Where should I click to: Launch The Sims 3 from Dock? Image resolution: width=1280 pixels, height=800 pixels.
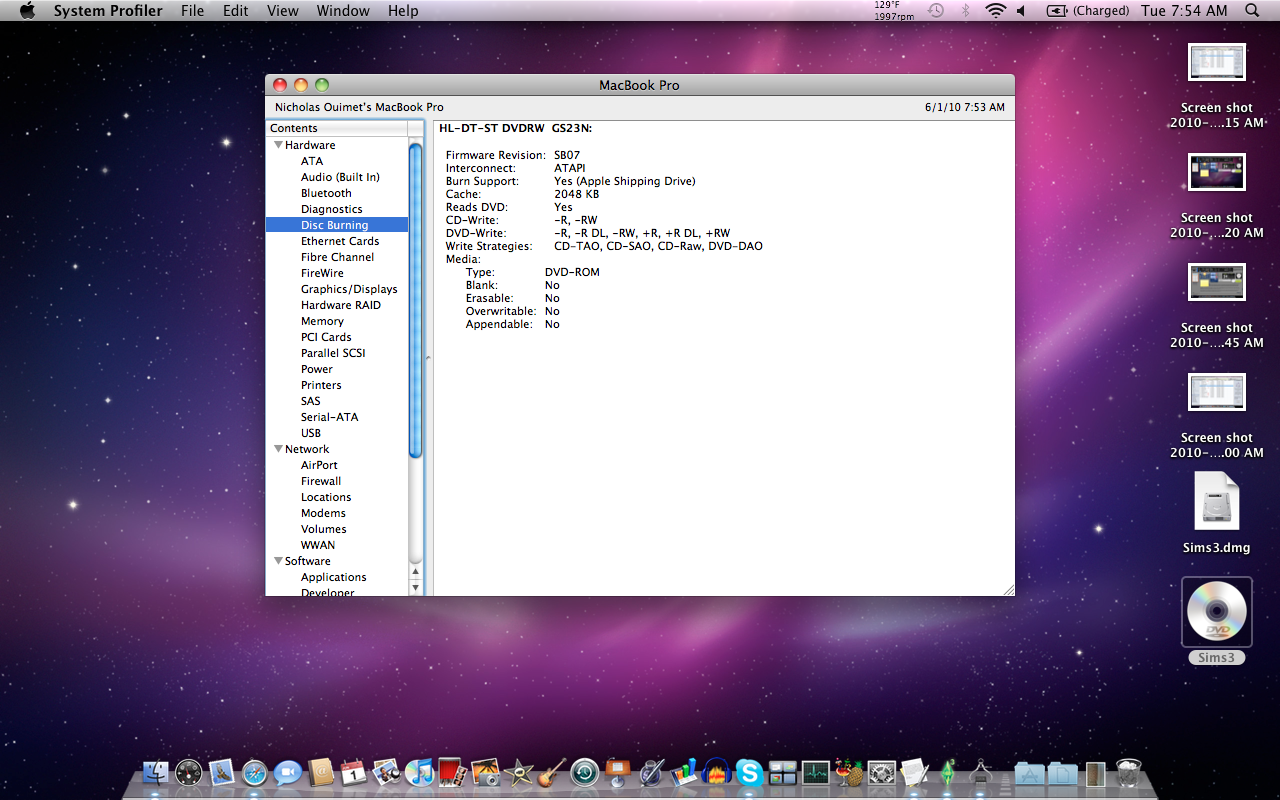[x=947, y=772]
